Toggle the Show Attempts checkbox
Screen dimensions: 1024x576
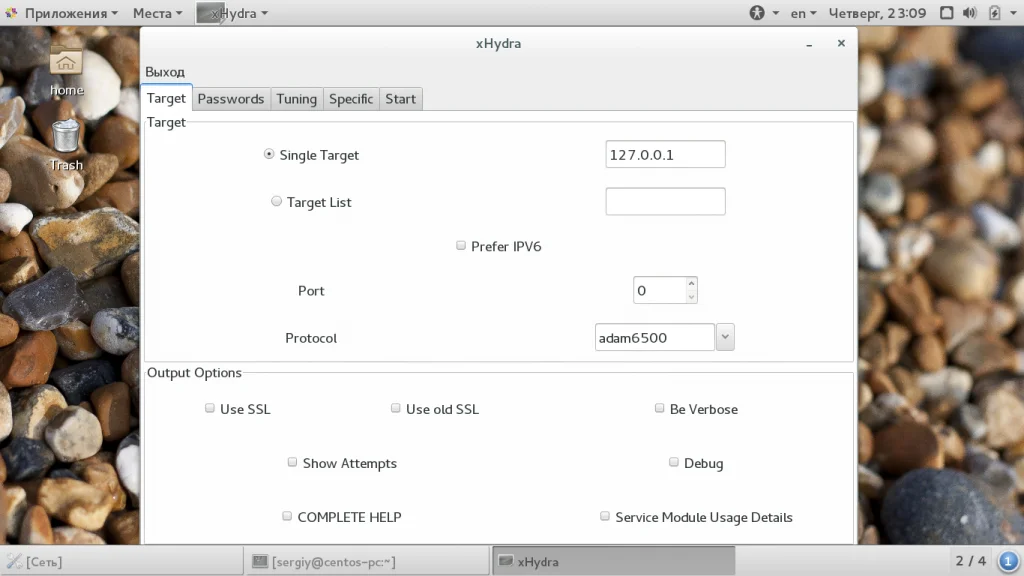point(292,462)
